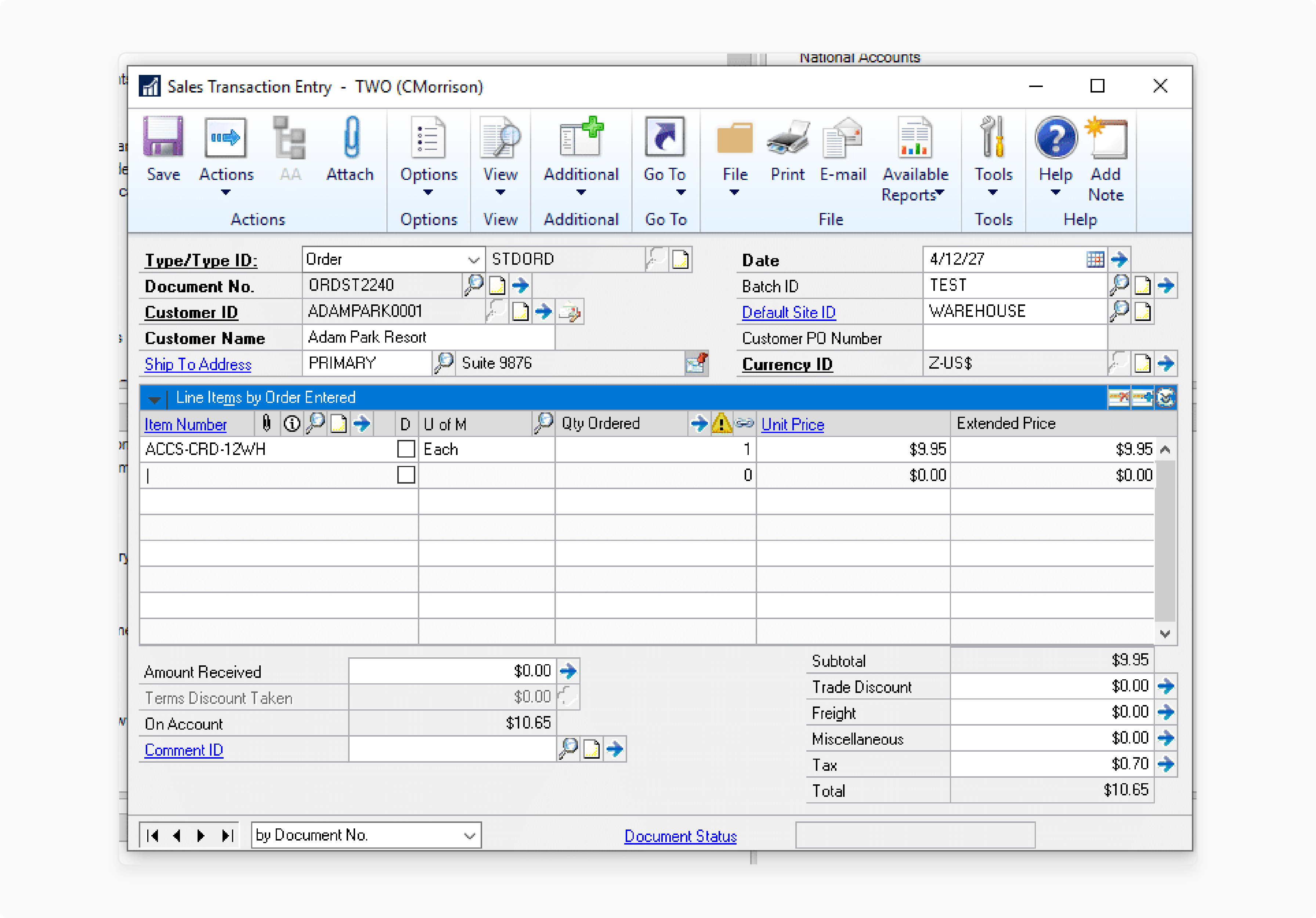The height and width of the screenshot is (918, 1316).
Task: Open the Go To ribbon menu
Action: pos(664,156)
